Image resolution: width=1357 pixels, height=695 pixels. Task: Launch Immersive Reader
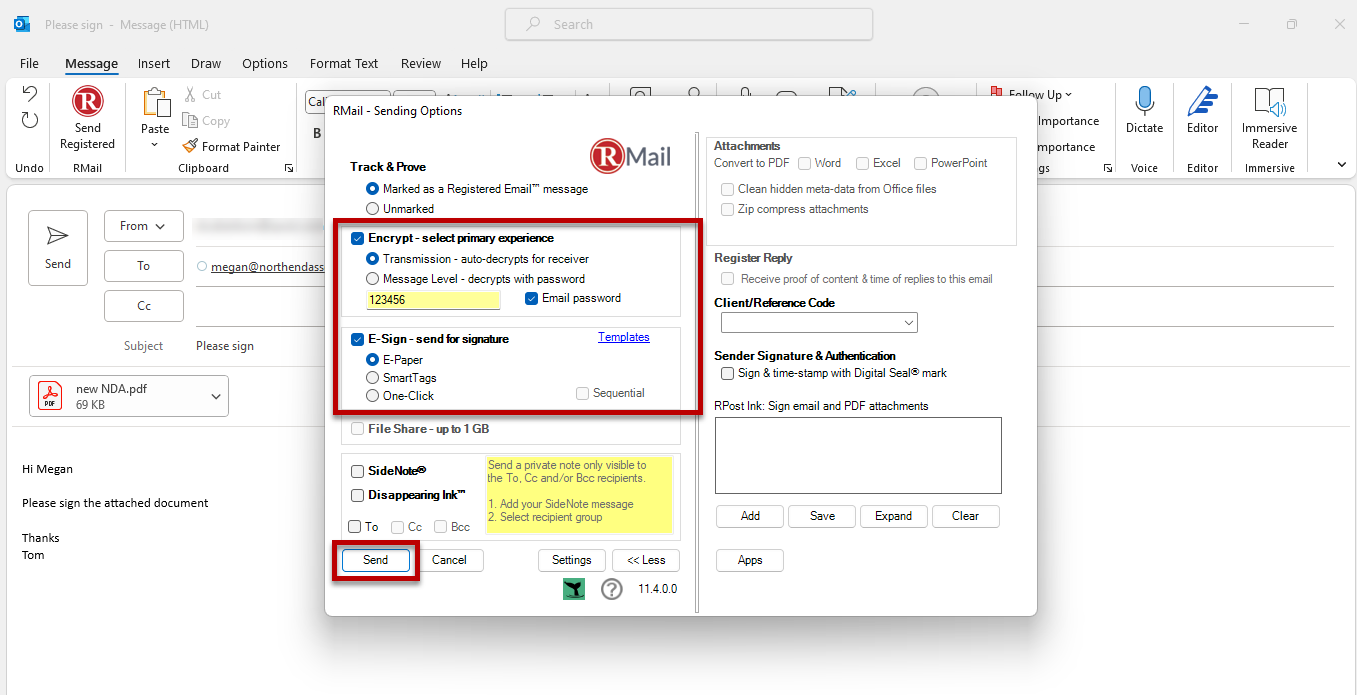(x=1269, y=102)
